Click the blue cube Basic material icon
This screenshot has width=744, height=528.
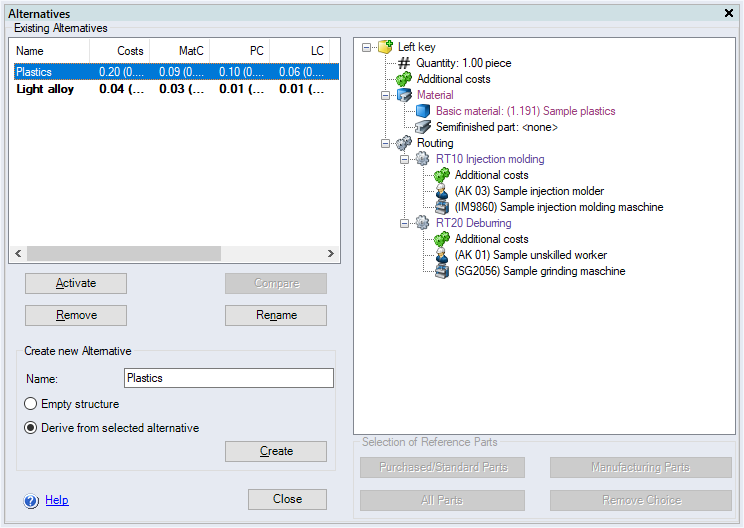[x=423, y=111]
